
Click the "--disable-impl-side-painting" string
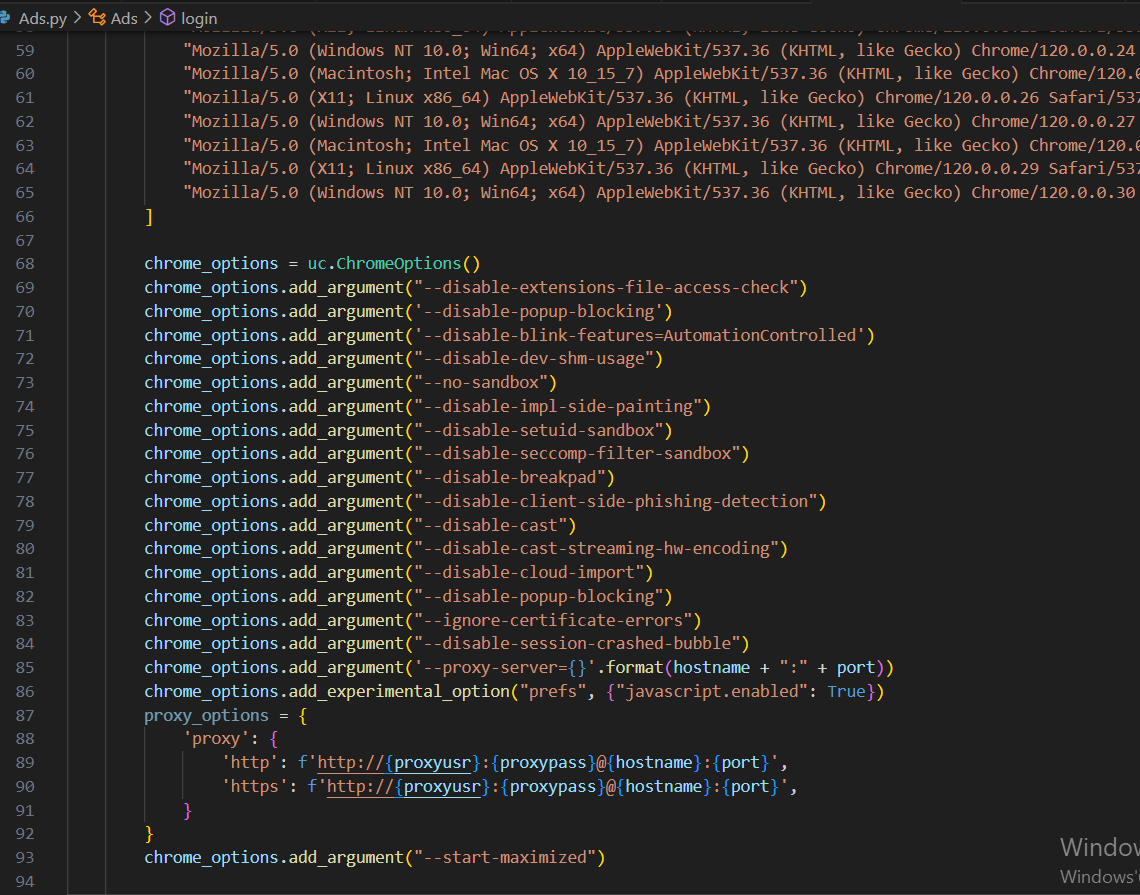point(558,406)
